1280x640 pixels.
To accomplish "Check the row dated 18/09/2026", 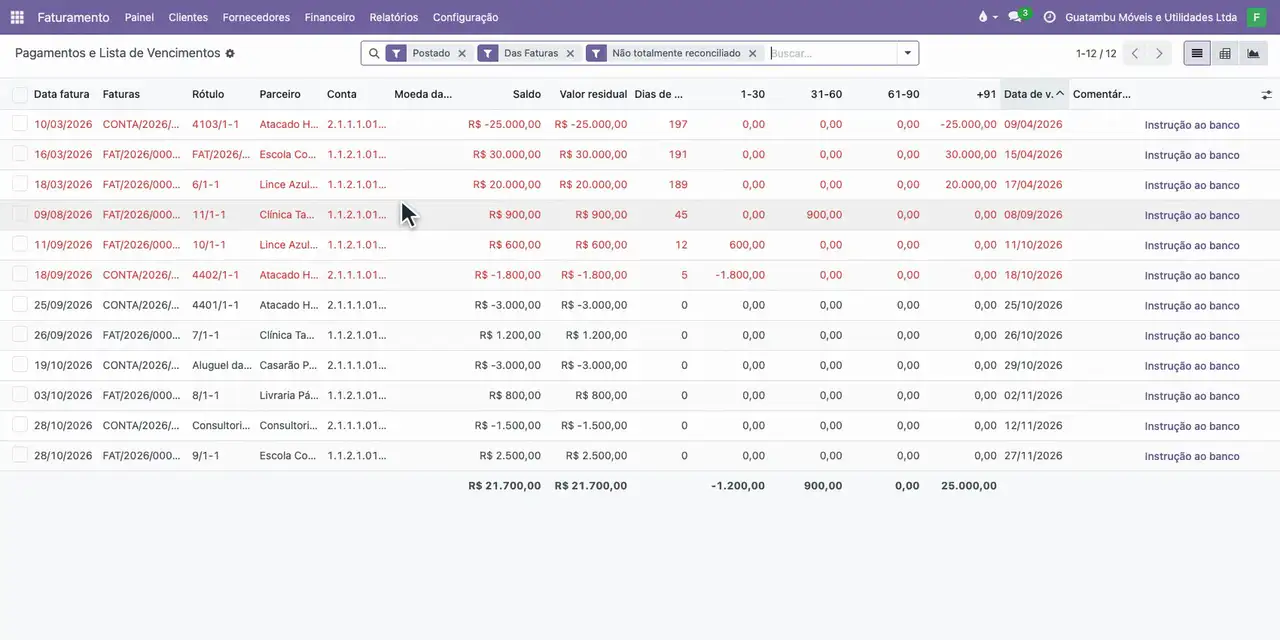I will coord(20,274).
